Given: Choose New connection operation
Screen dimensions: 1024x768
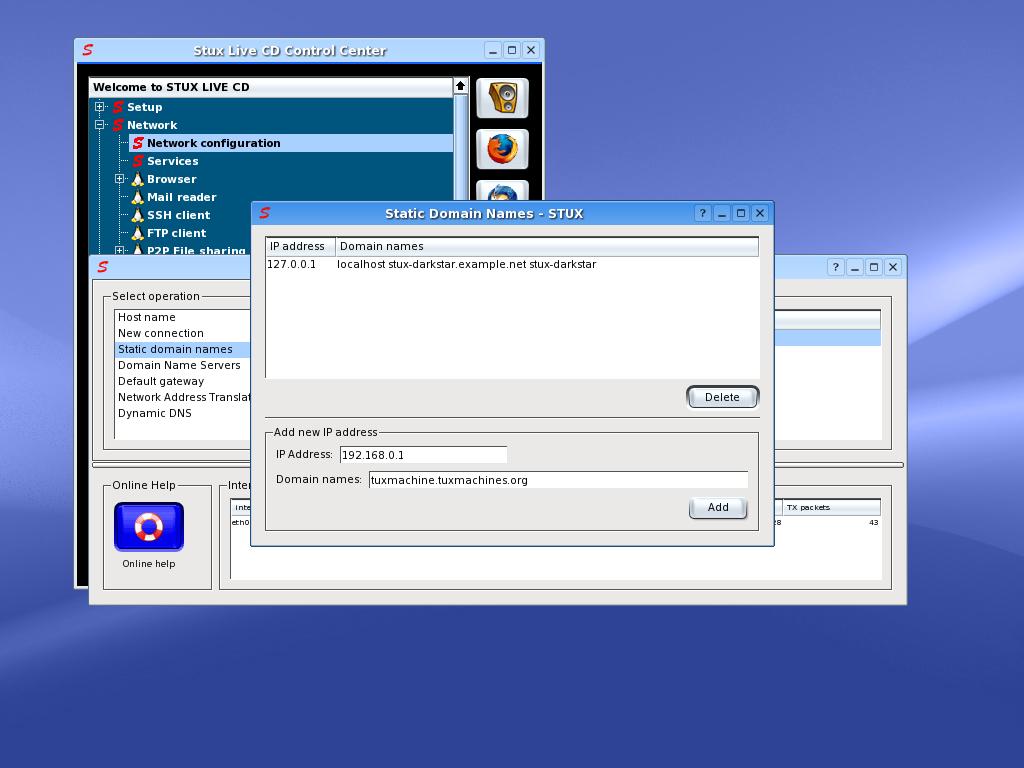Looking at the screenshot, I should tap(182, 333).
